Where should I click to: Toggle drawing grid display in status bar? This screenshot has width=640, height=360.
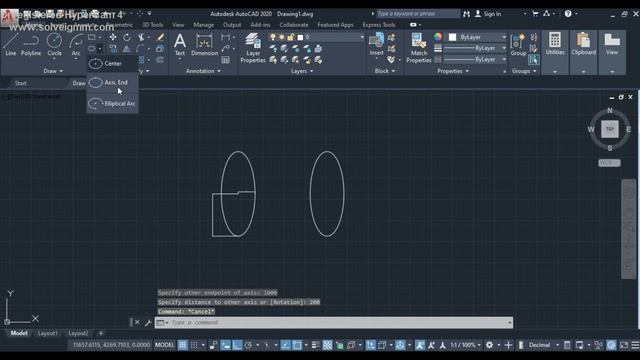coord(182,345)
